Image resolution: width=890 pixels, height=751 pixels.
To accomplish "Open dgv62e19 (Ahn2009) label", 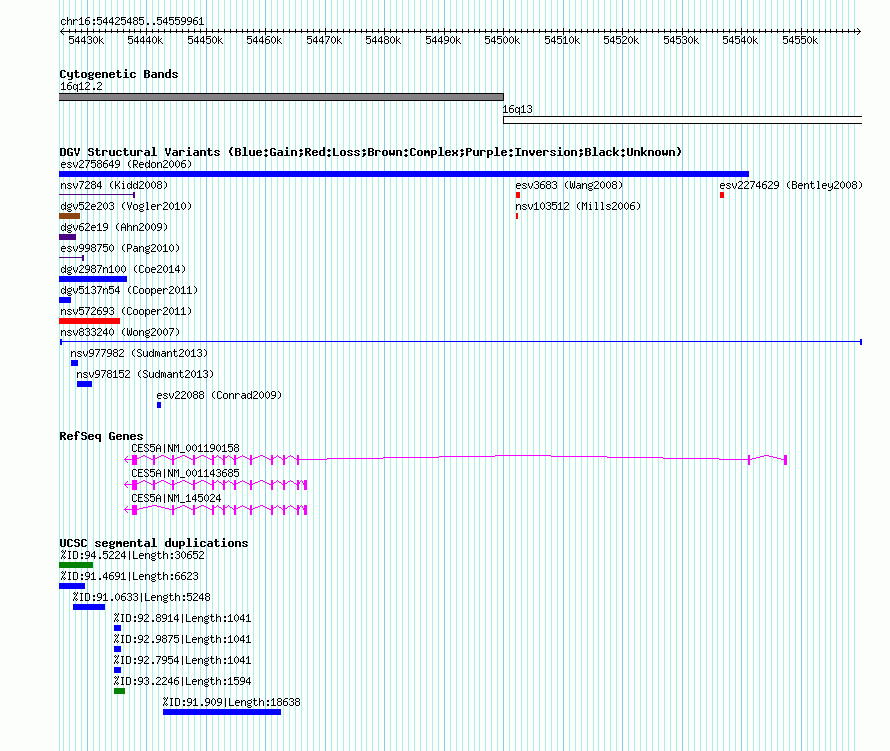I will click(114, 227).
